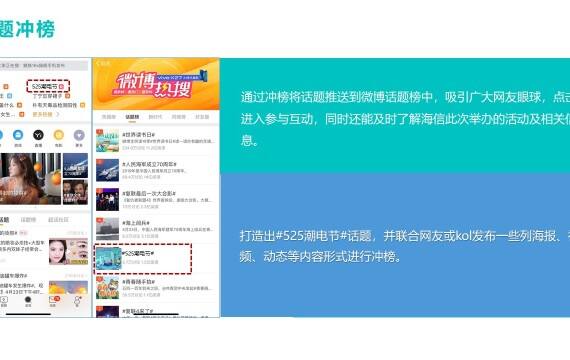Click the #525潮电节# topic thumbnail
The height and width of the screenshot is (360, 570).
tap(108, 259)
